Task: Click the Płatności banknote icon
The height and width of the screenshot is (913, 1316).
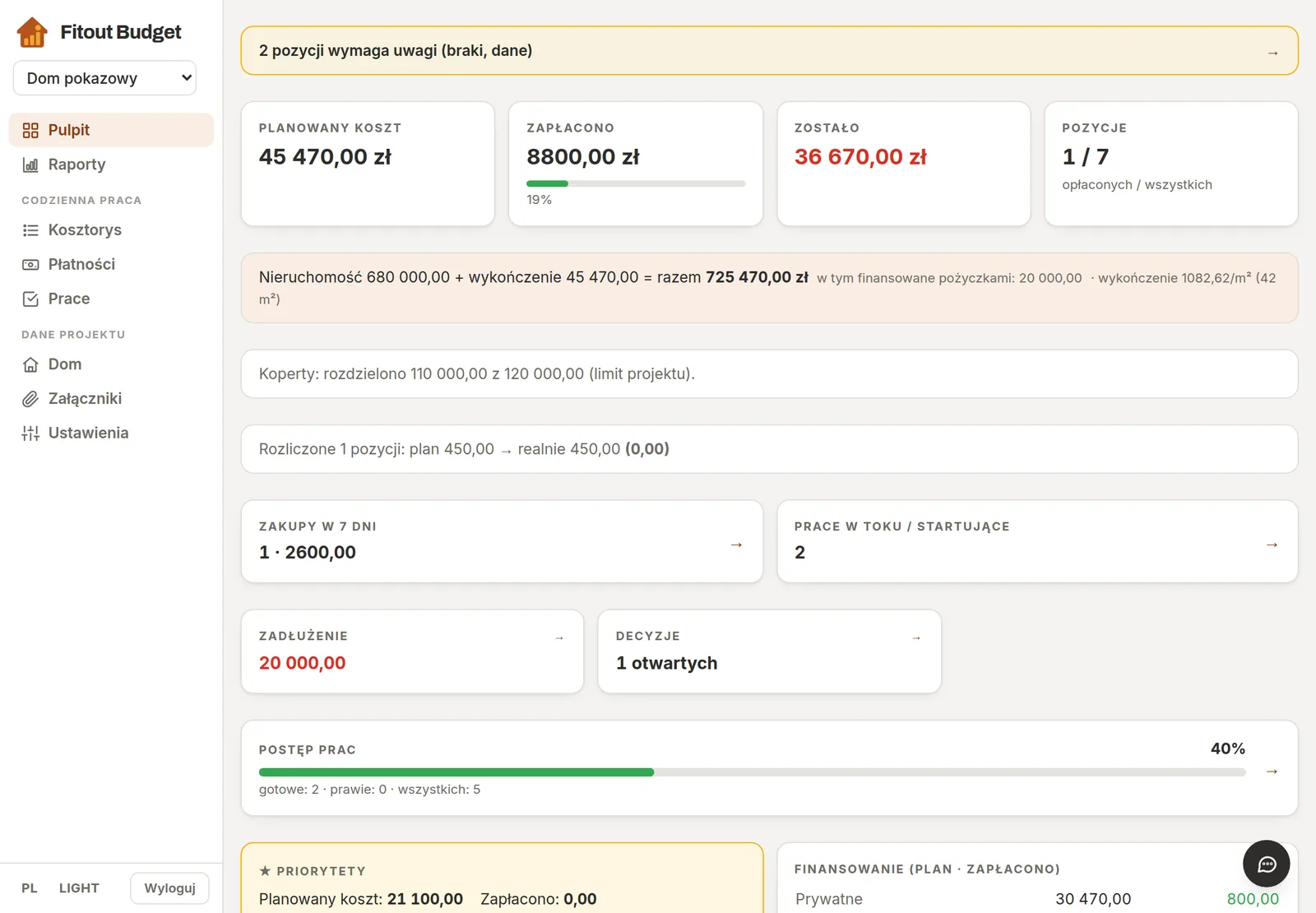Action: tap(30, 265)
